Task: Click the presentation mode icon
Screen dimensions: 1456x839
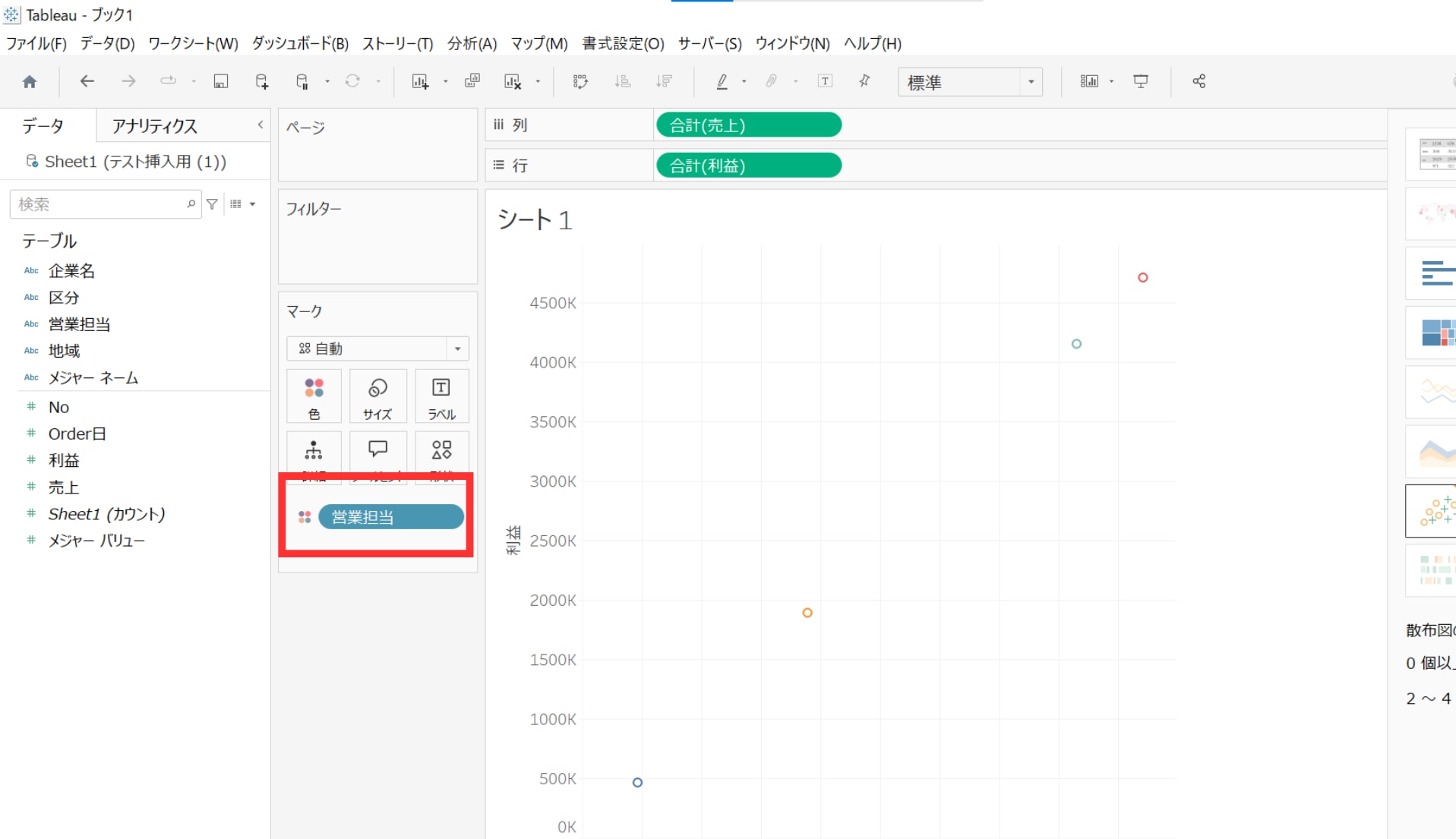Action: coord(1140,81)
